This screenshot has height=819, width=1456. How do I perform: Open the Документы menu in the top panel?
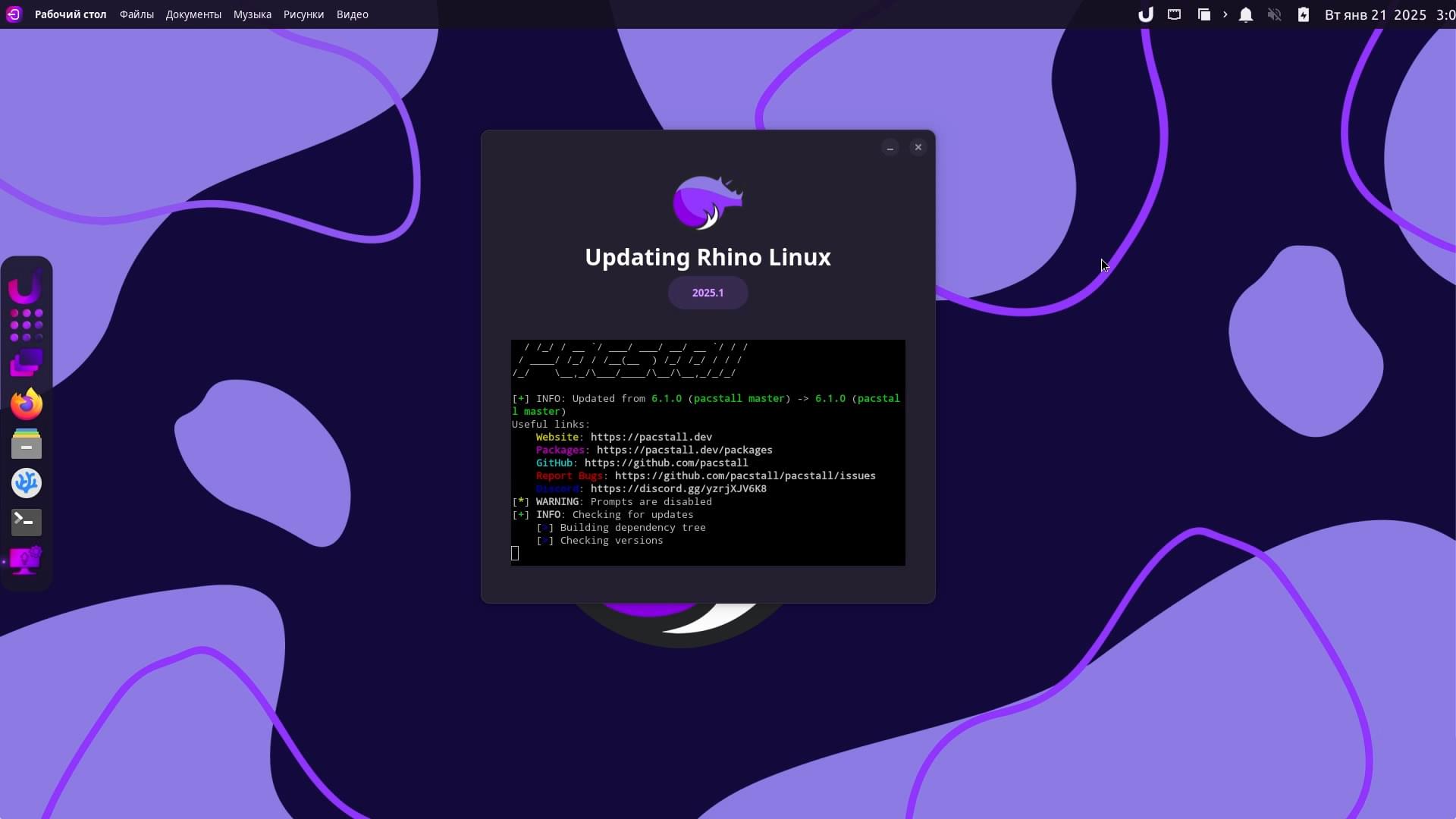coord(193,14)
